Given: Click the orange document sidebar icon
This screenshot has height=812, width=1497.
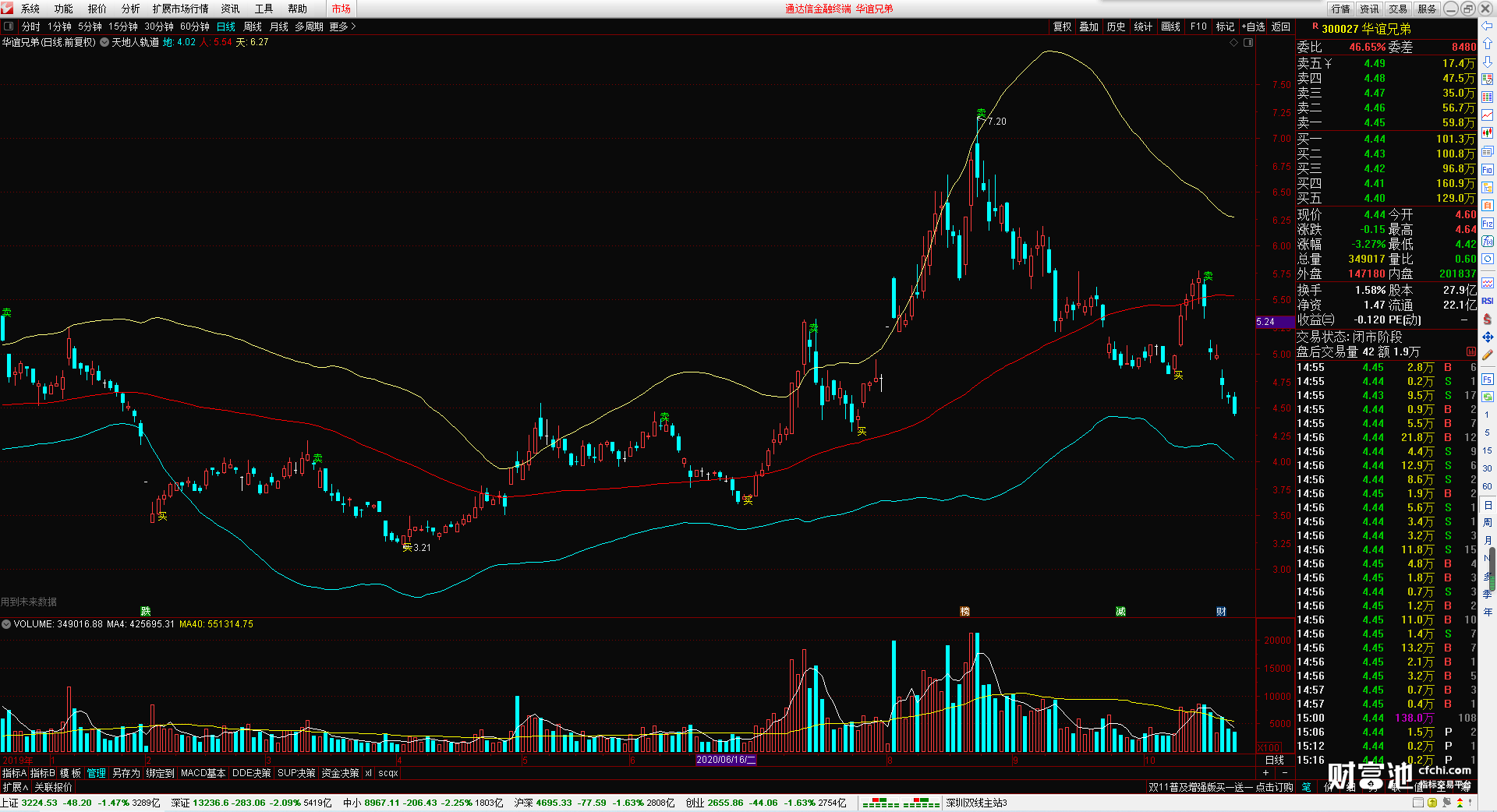Looking at the screenshot, I should pos(1488,205).
